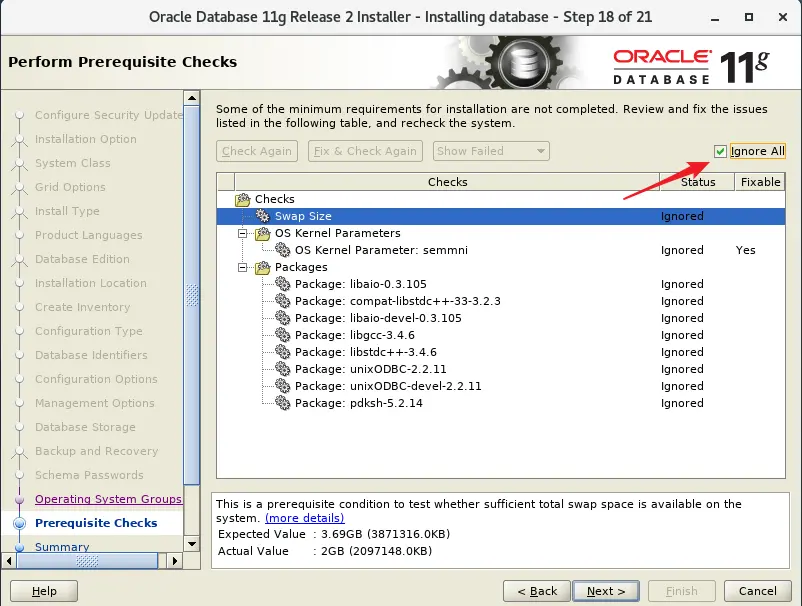Select Package: libstdc++-3.4.6 row
The height and width of the screenshot is (606, 802).
point(501,352)
